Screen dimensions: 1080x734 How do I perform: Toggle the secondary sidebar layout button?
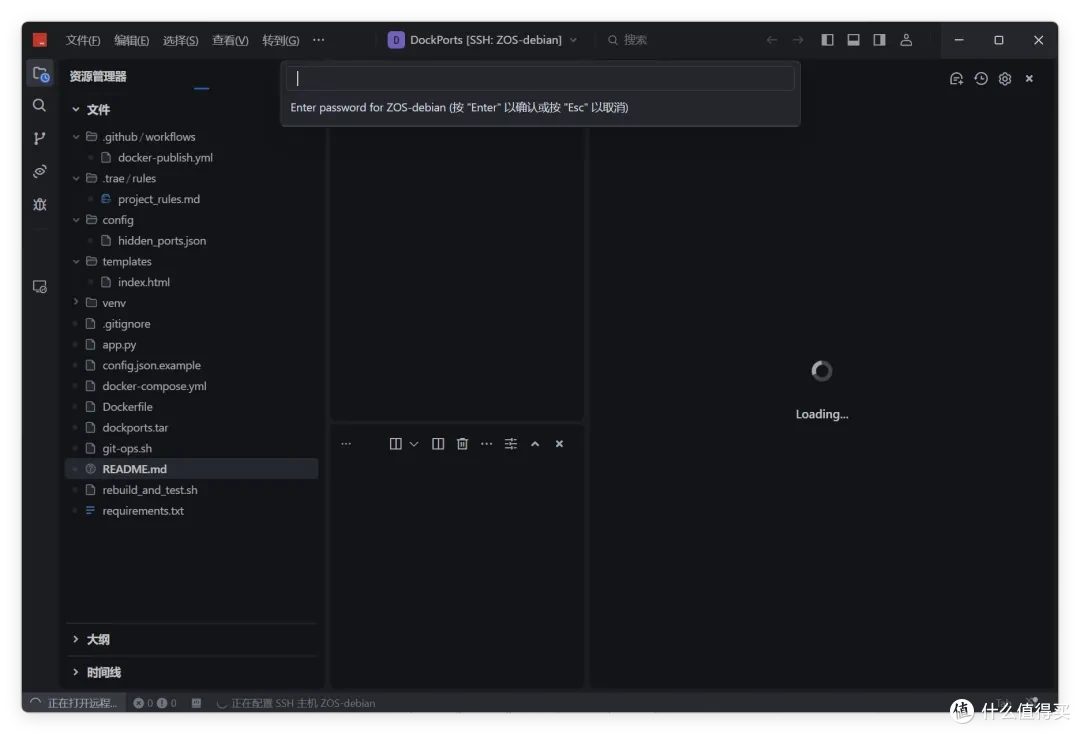[880, 40]
